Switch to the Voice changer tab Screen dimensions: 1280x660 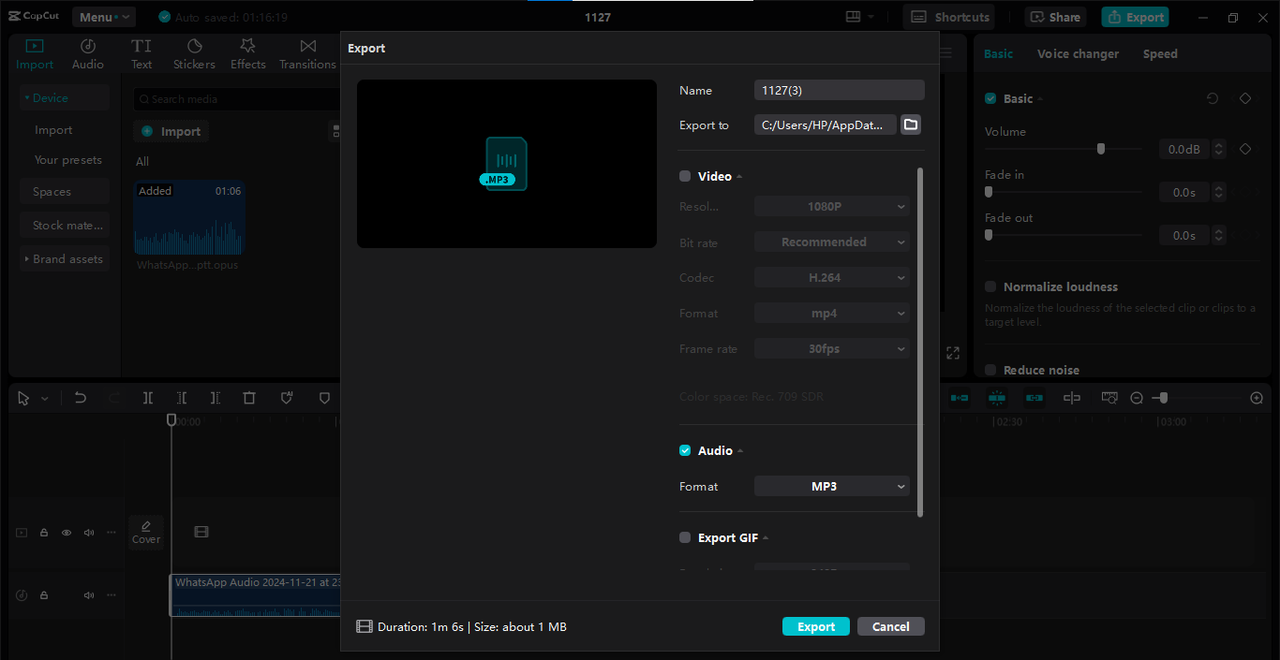coord(1078,54)
